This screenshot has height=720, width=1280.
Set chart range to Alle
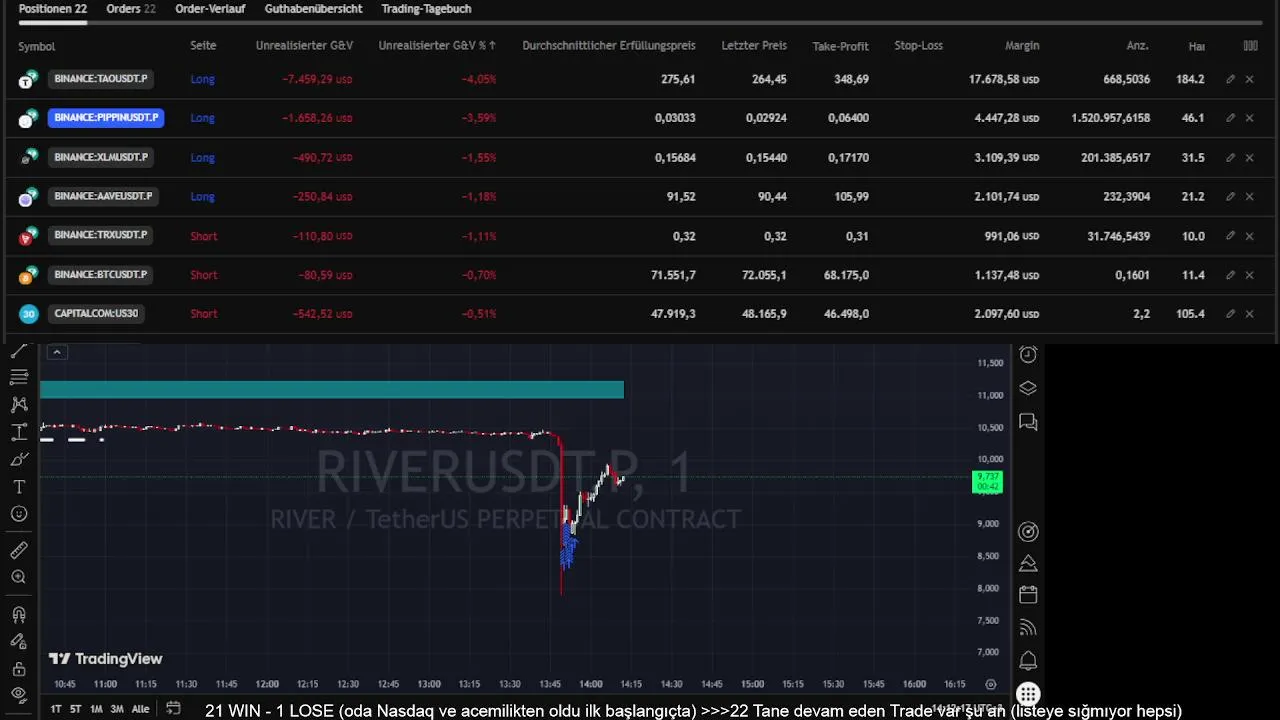pyautogui.click(x=140, y=709)
